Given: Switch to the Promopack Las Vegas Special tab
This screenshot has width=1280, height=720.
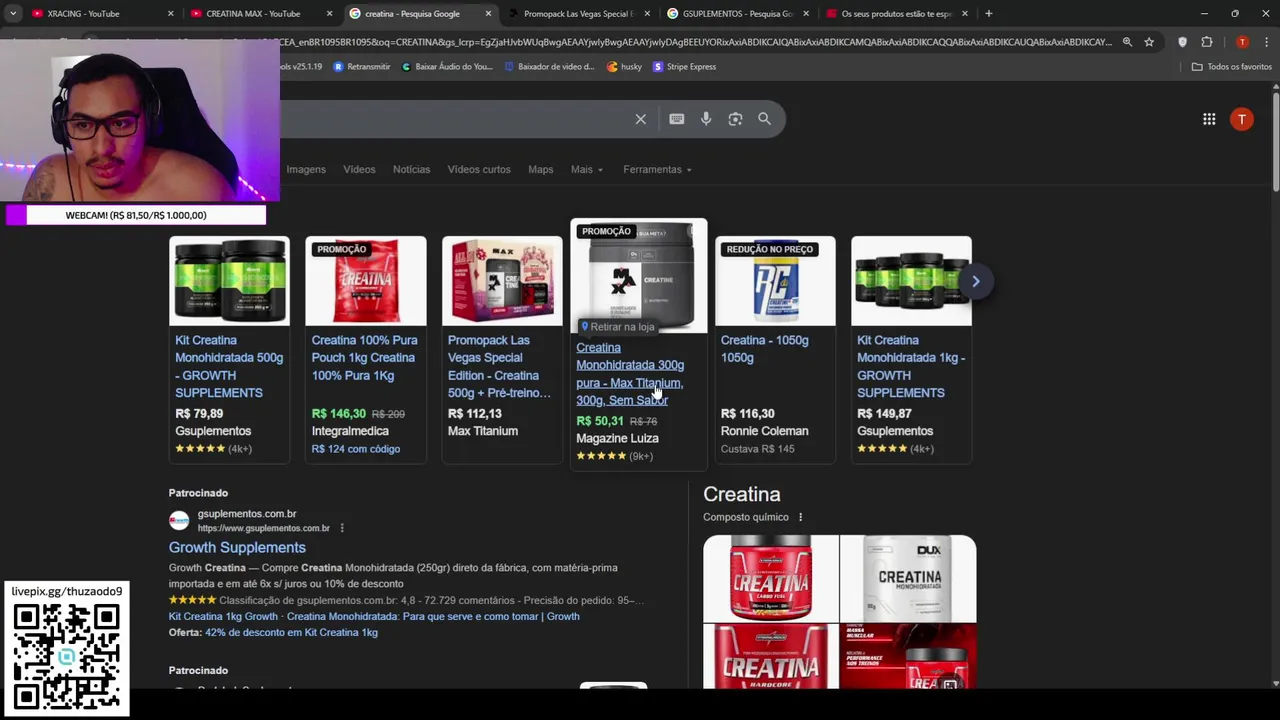Looking at the screenshot, I should 578,13.
